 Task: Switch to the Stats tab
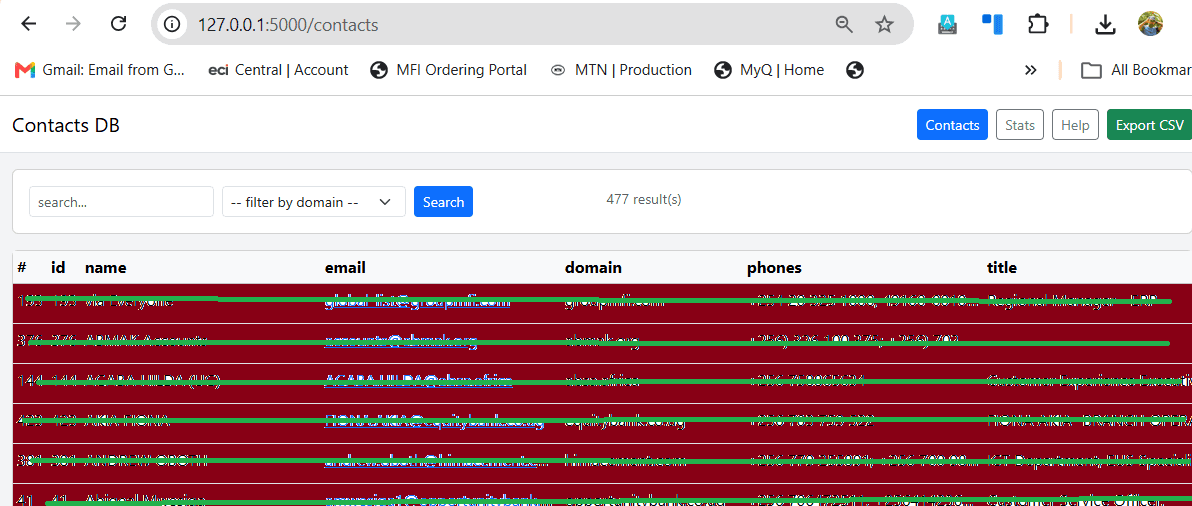point(1020,125)
